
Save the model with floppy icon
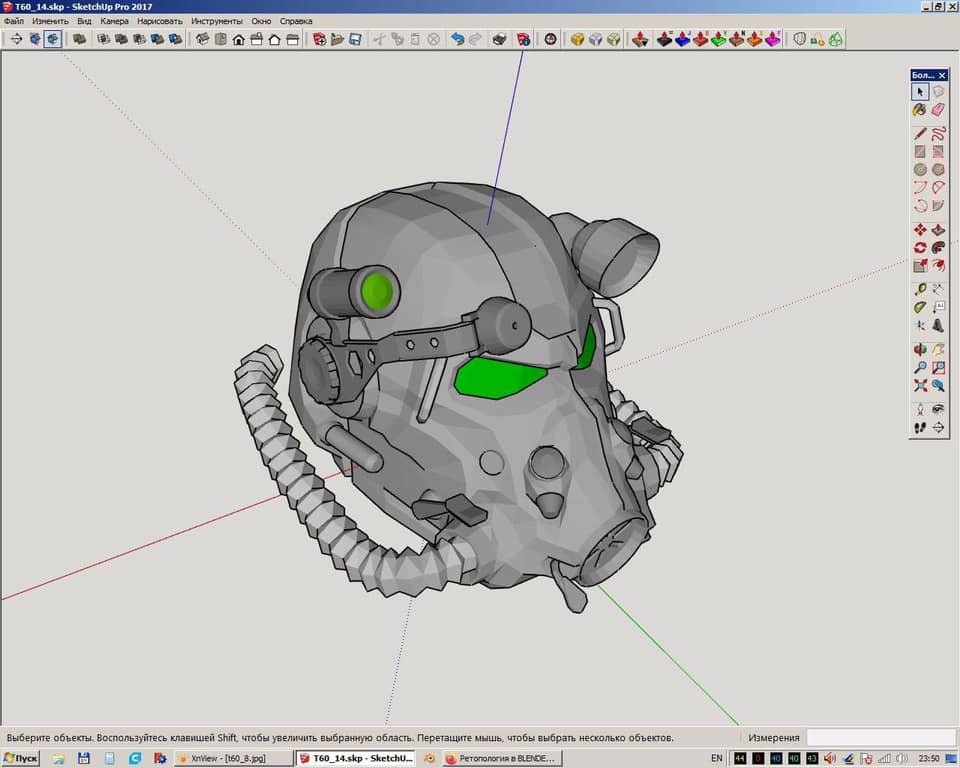pyautogui.click(x=355, y=39)
